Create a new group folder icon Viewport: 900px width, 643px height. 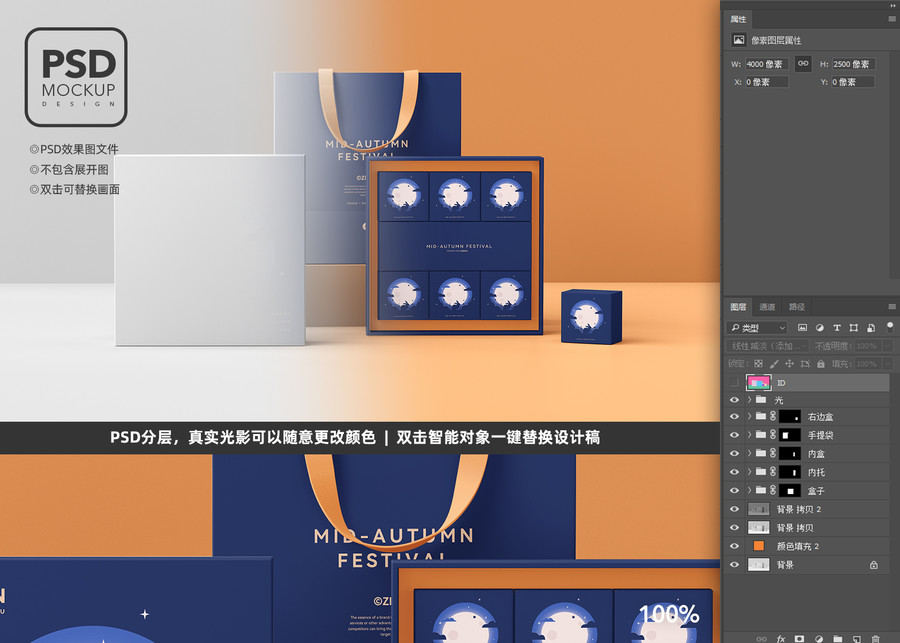click(x=838, y=638)
